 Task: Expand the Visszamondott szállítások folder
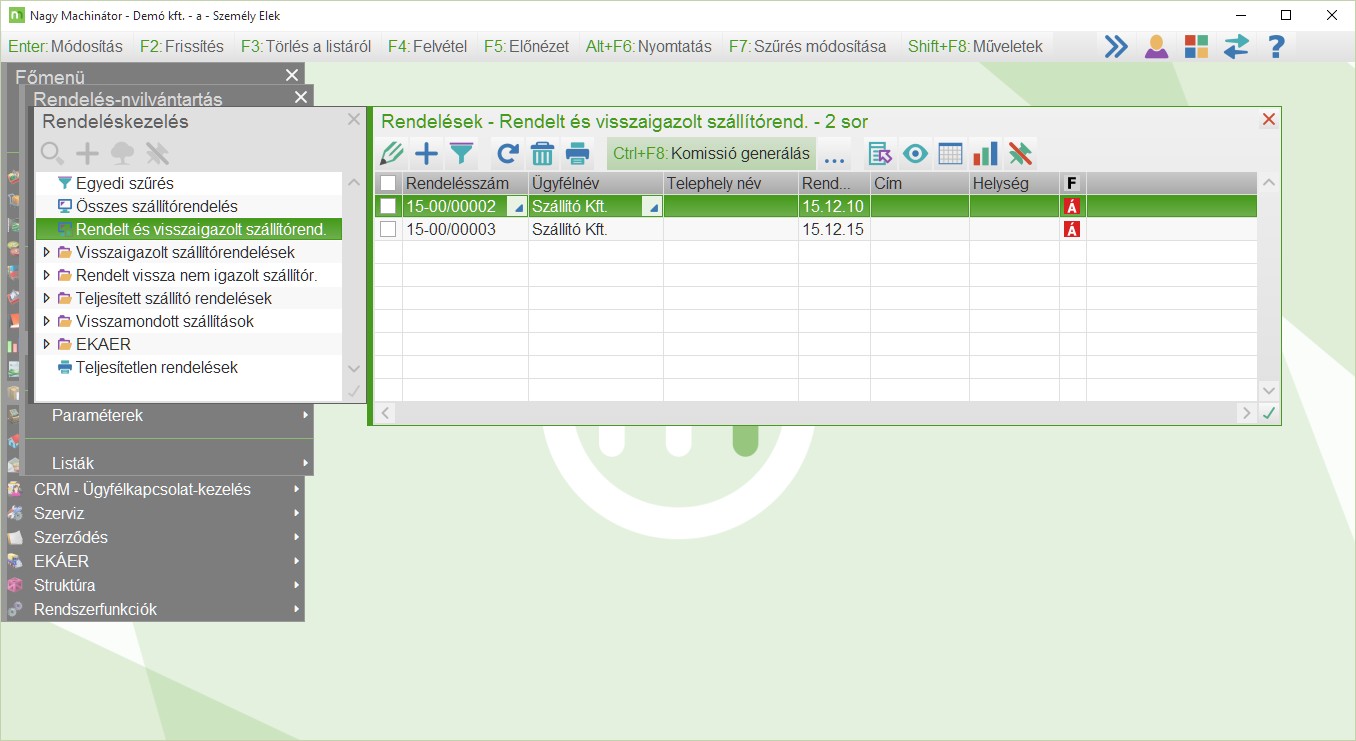pyautogui.click(x=47, y=321)
